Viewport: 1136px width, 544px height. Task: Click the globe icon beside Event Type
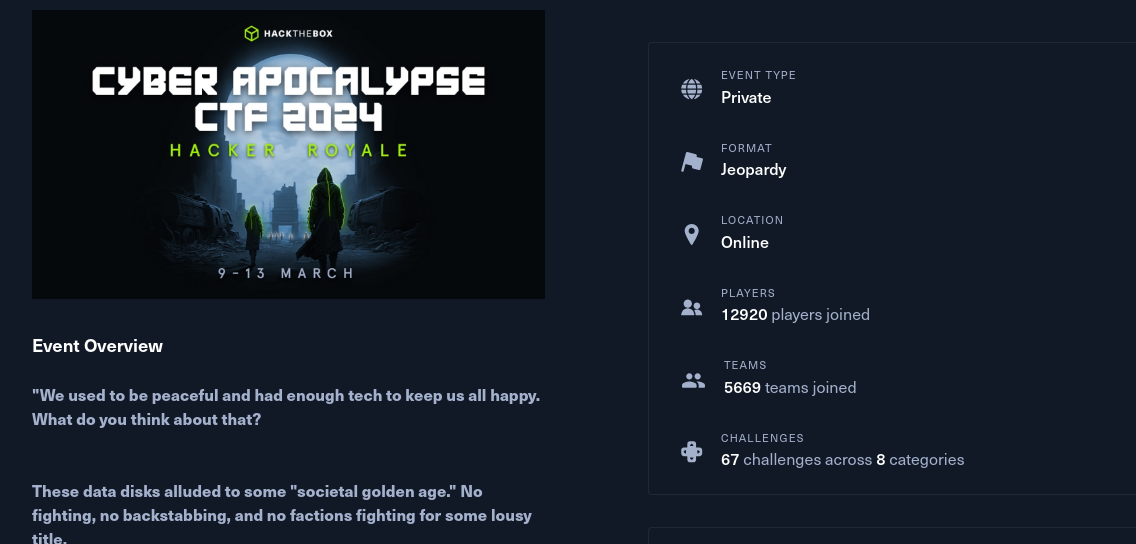click(691, 89)
